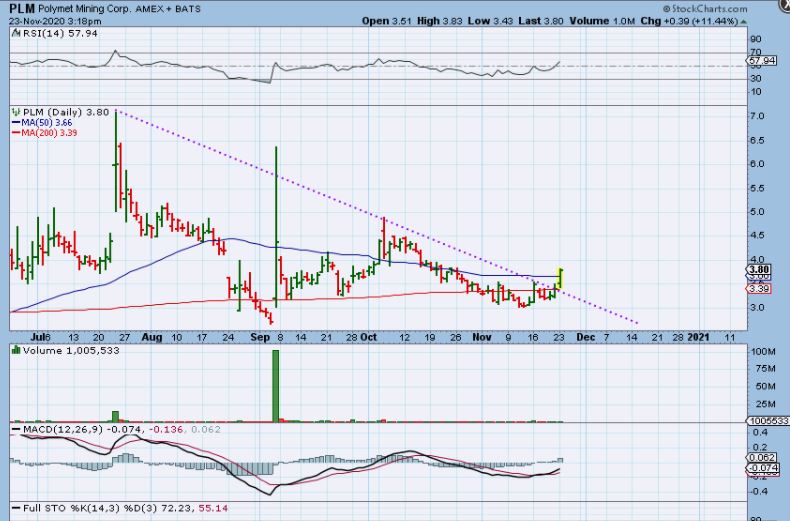Click the Open 3.51 value
Viewport: 790px width, 521px height.
point(386,21)
